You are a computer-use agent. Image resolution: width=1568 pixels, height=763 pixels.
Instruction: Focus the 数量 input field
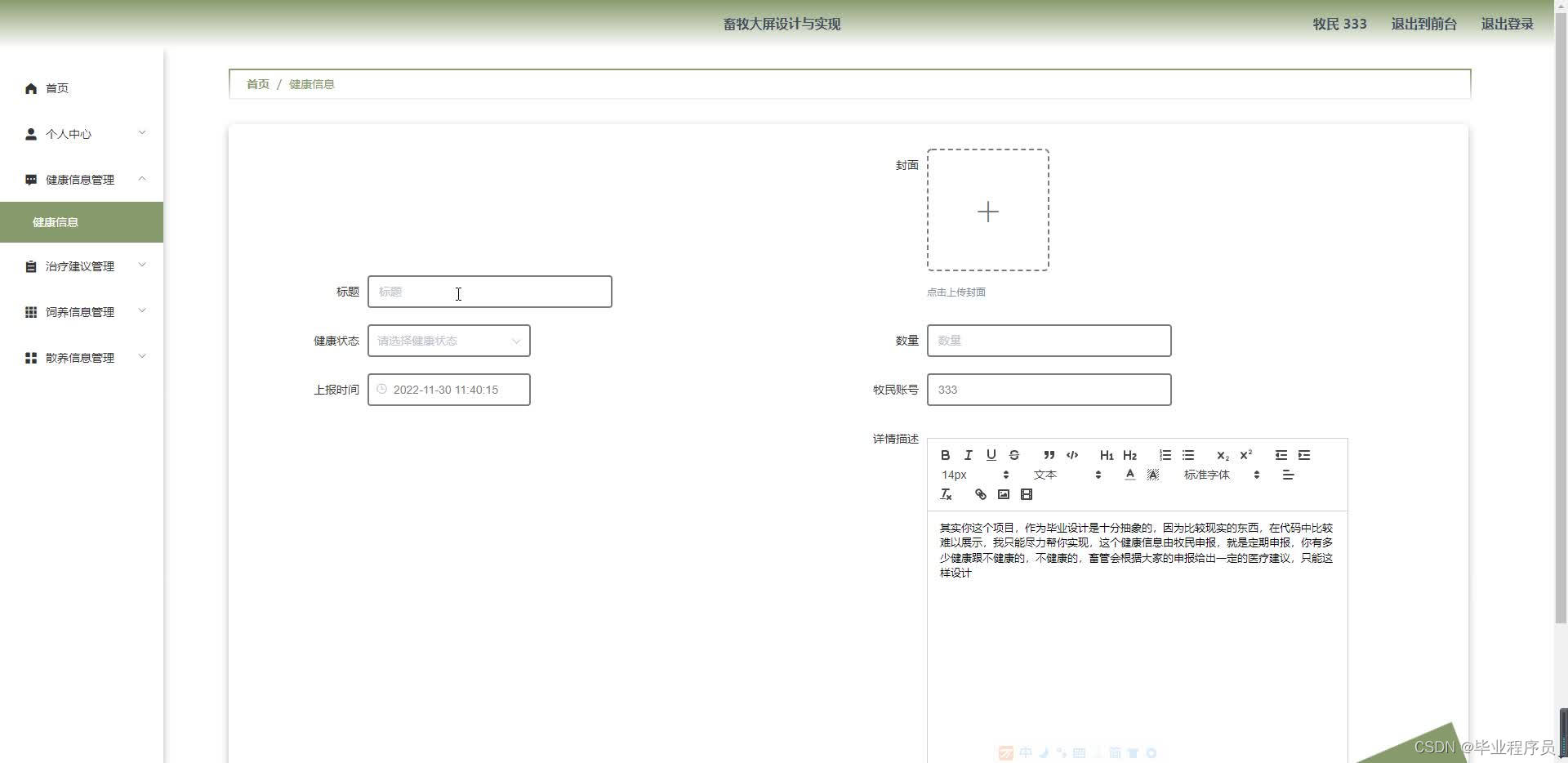1049,341
